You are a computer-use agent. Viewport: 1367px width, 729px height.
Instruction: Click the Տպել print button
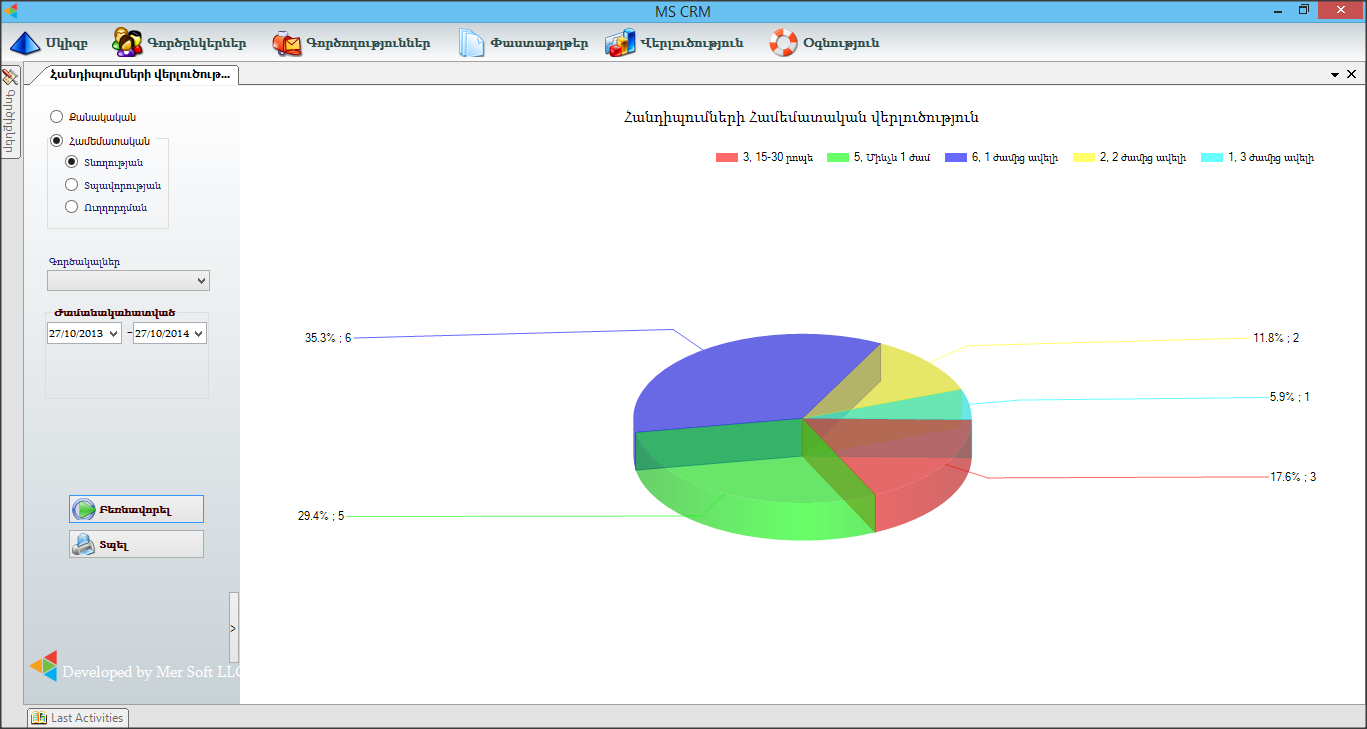point(136,544)
